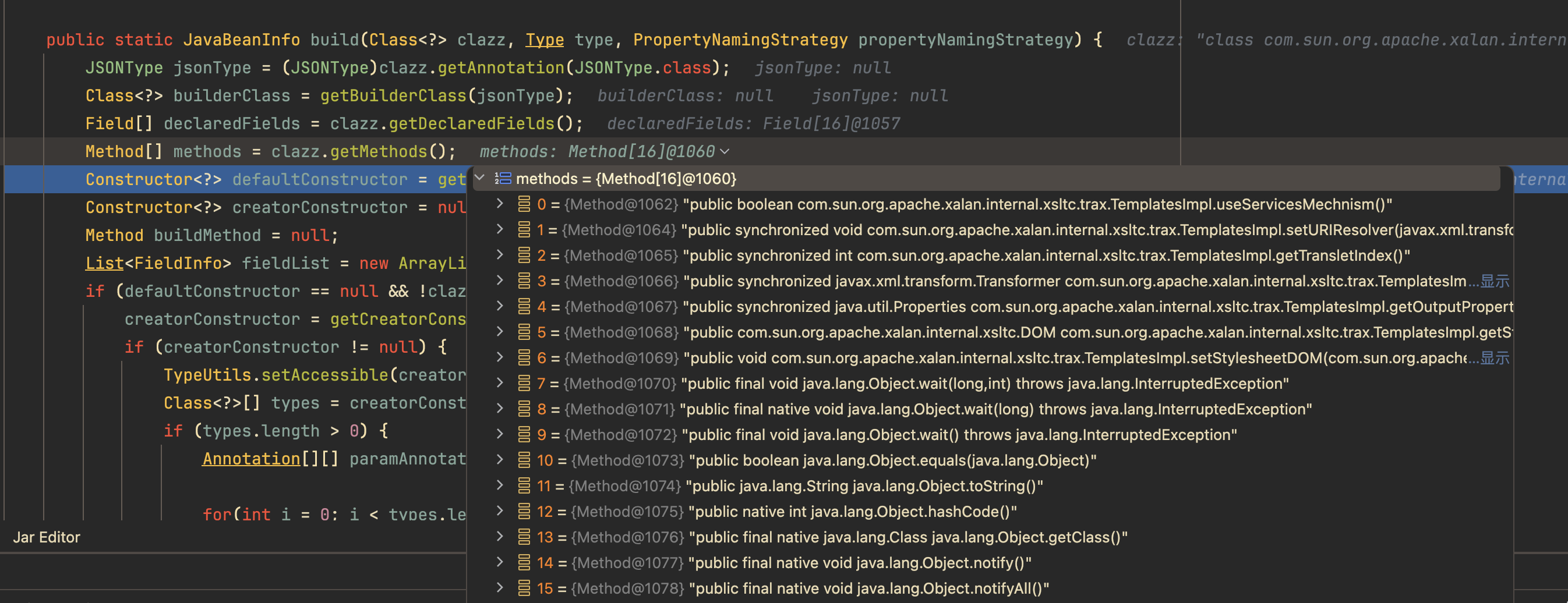Expand array element 1 setURIResolver method
1568x603 pixels.
click(500, 229)
